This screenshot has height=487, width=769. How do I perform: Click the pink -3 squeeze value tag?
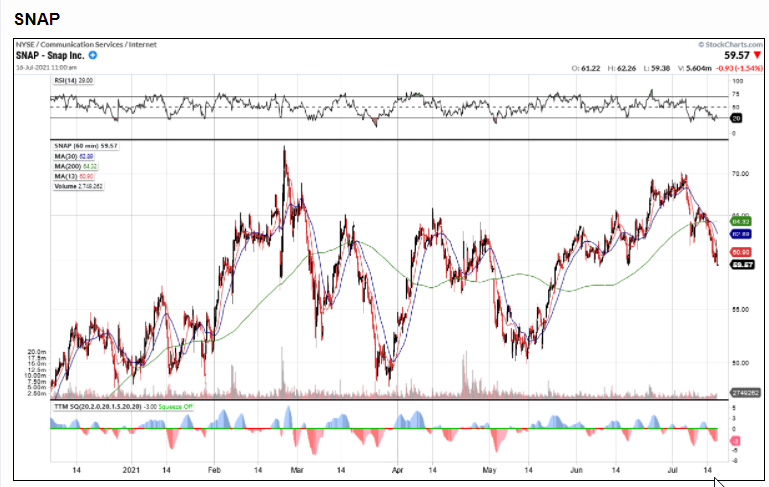pyautogui.click(x=735, y=441)
